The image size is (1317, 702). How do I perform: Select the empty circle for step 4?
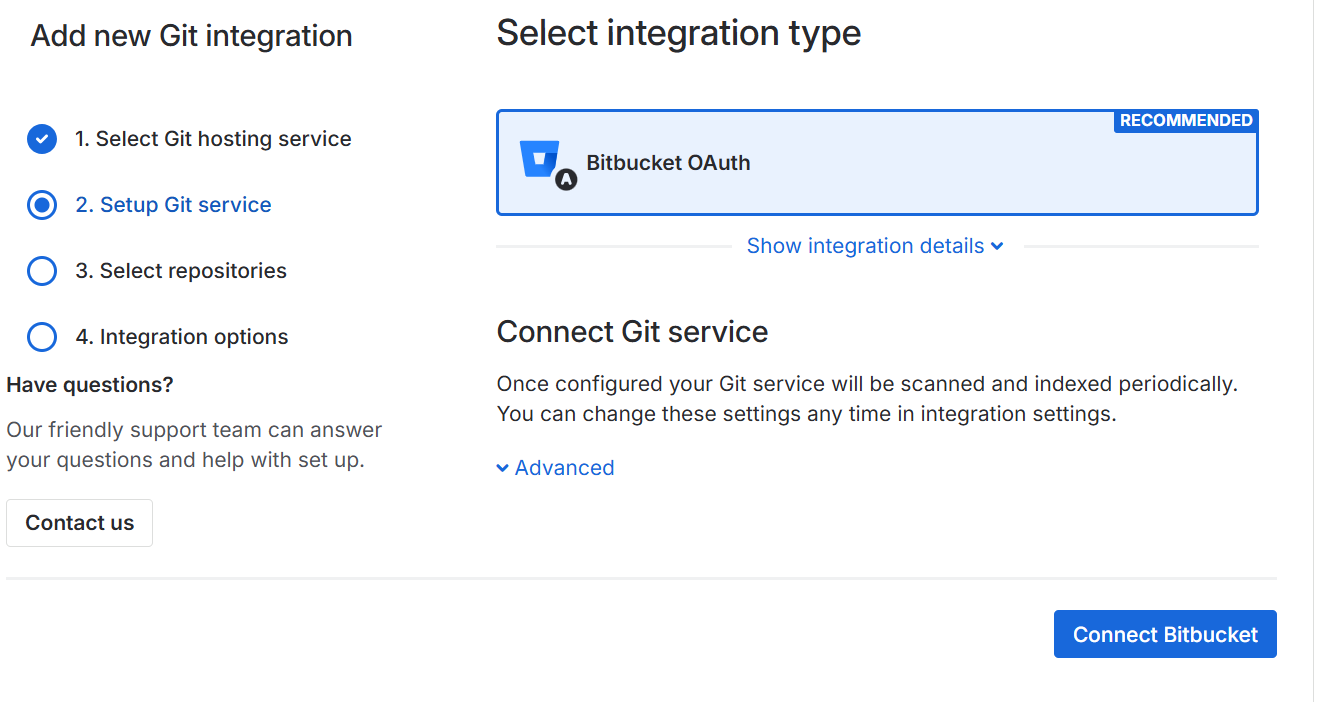(x=42, y=337)
